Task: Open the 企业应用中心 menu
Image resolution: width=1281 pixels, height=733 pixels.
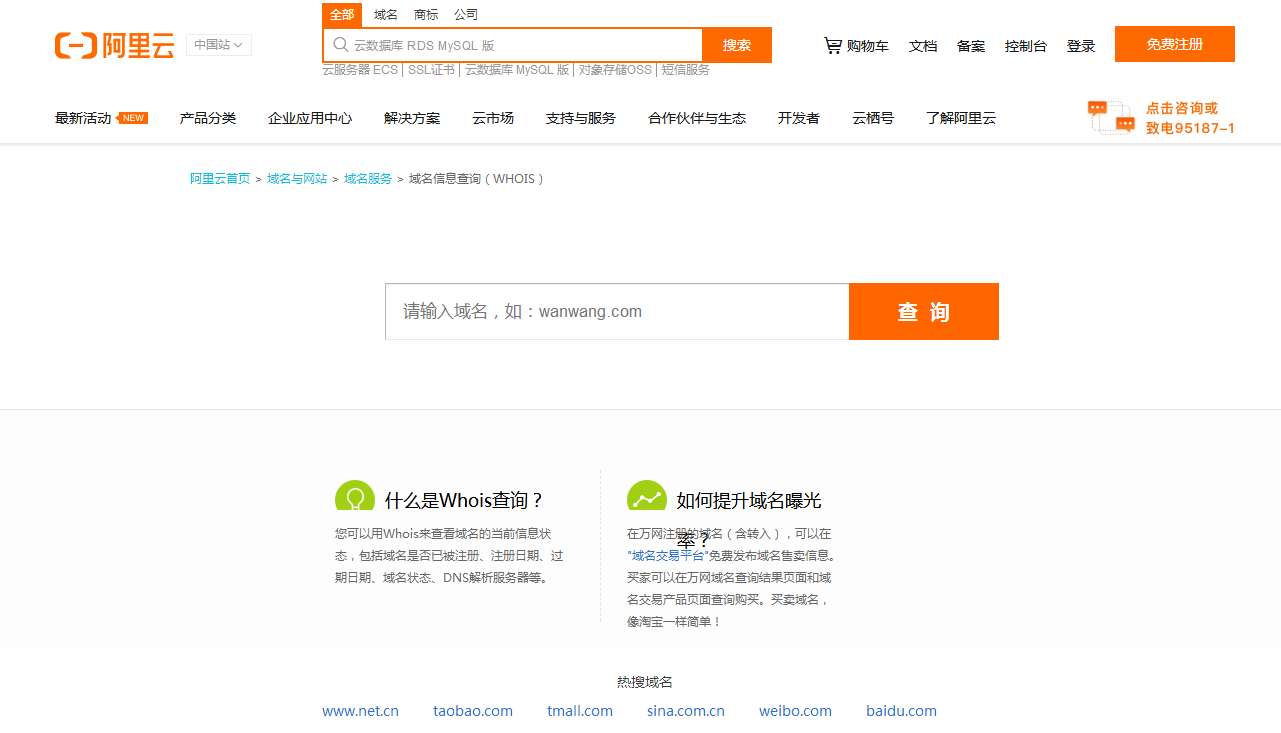Action: point(310,118)
